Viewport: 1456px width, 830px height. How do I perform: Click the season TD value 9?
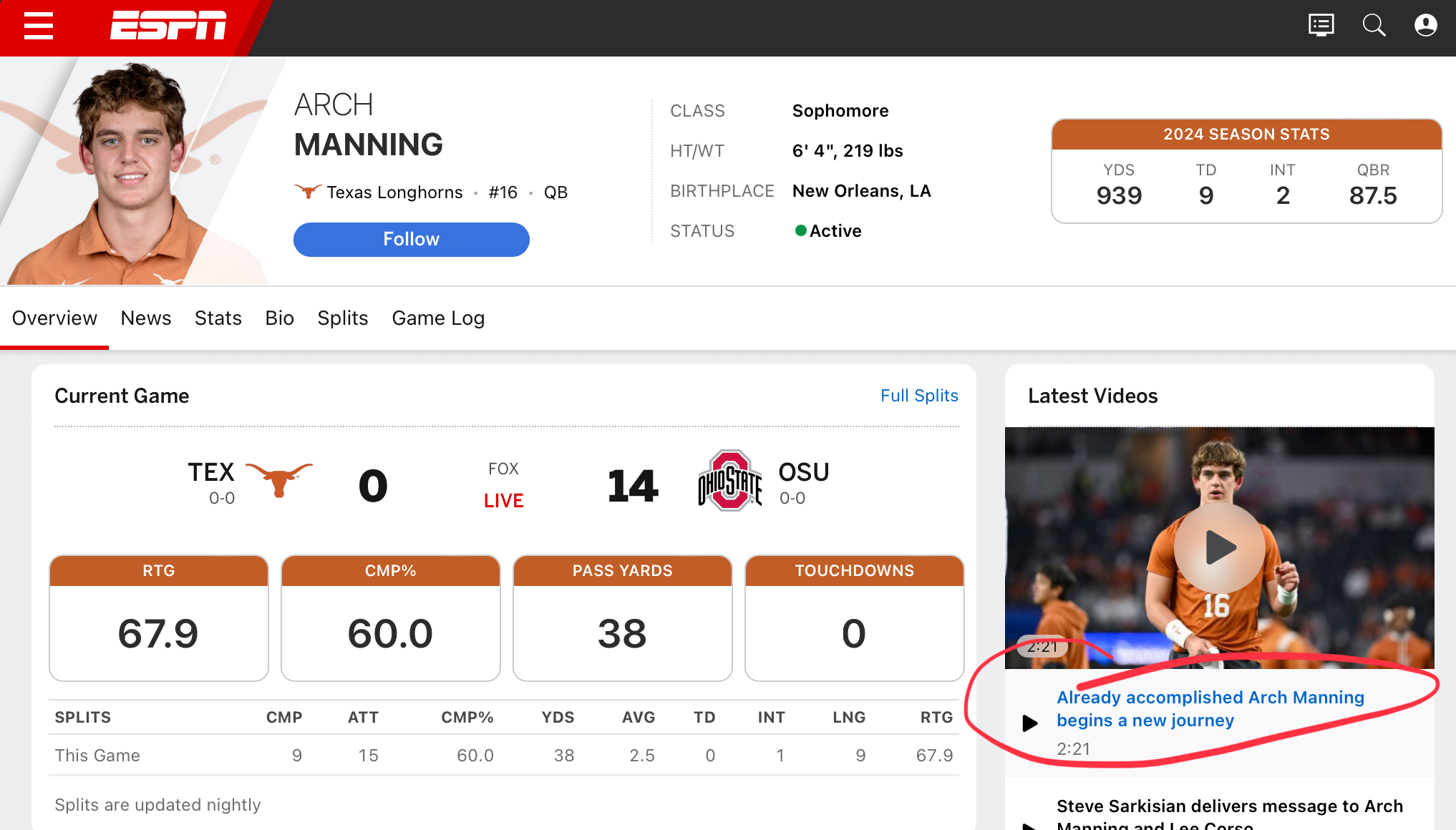coord(1206,195)
